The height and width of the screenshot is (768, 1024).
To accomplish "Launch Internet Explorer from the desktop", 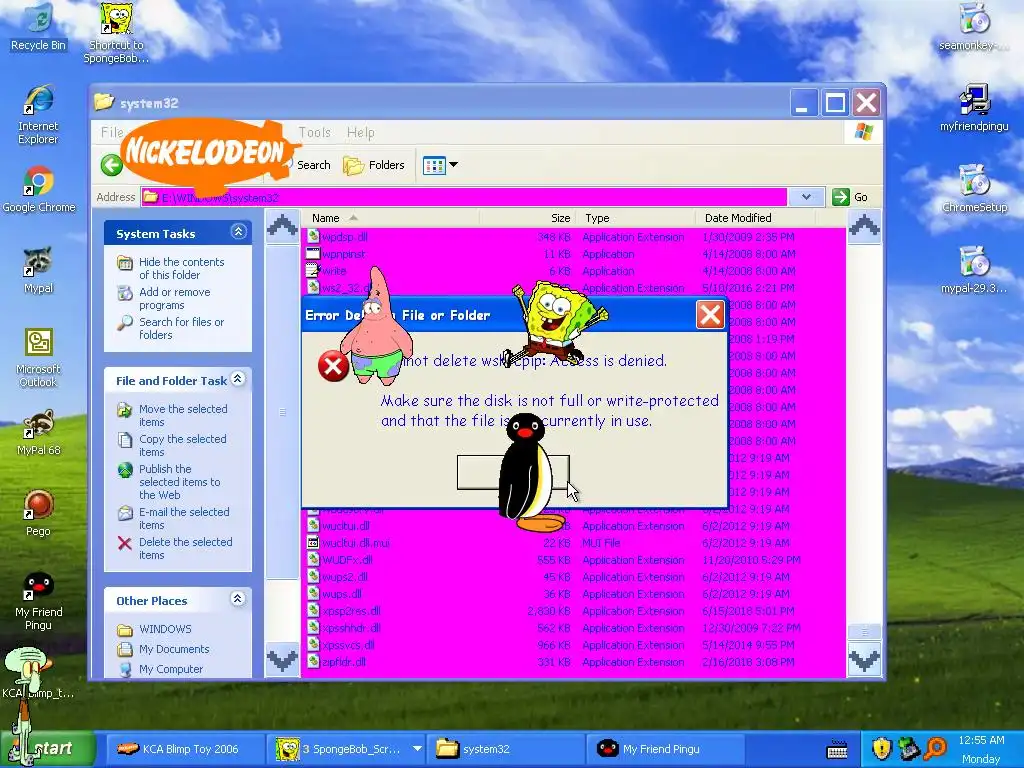I will point(38,114).
